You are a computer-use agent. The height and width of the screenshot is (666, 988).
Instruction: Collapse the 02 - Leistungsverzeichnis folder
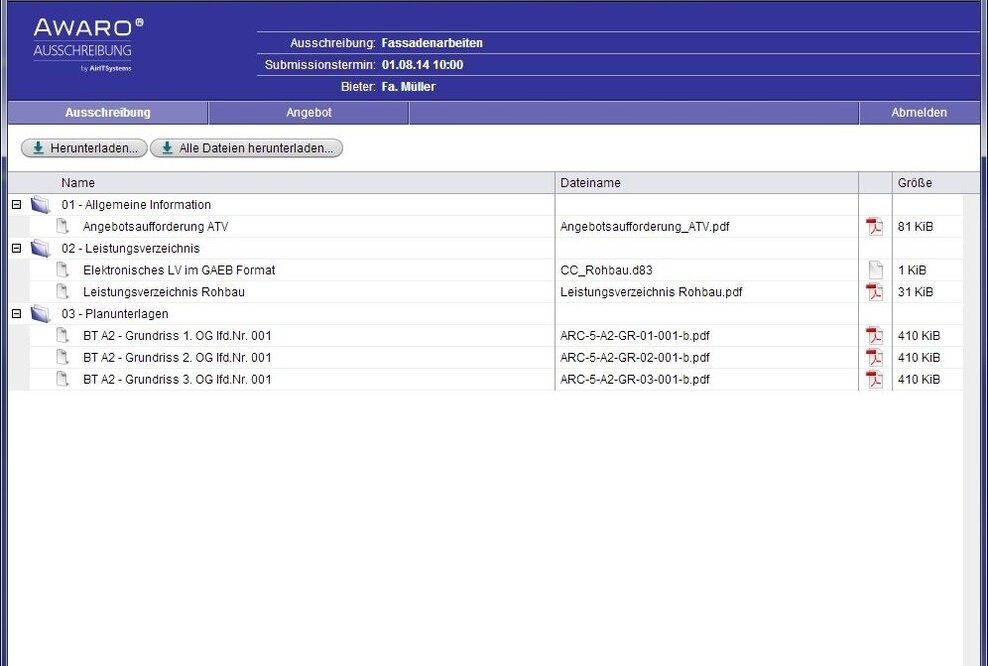point(16,248)
